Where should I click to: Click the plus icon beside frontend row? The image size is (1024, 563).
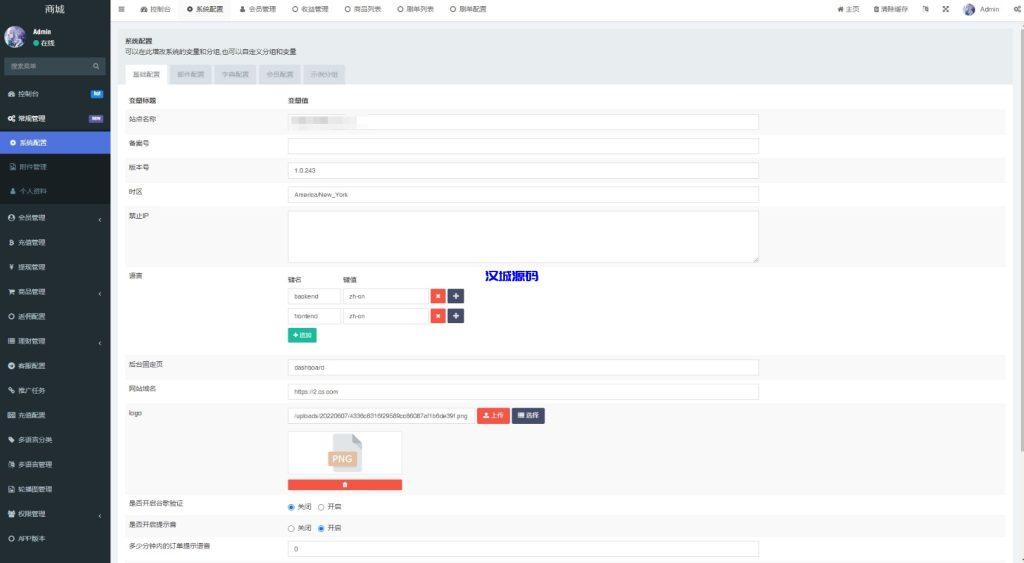click(x=456, y=316)
